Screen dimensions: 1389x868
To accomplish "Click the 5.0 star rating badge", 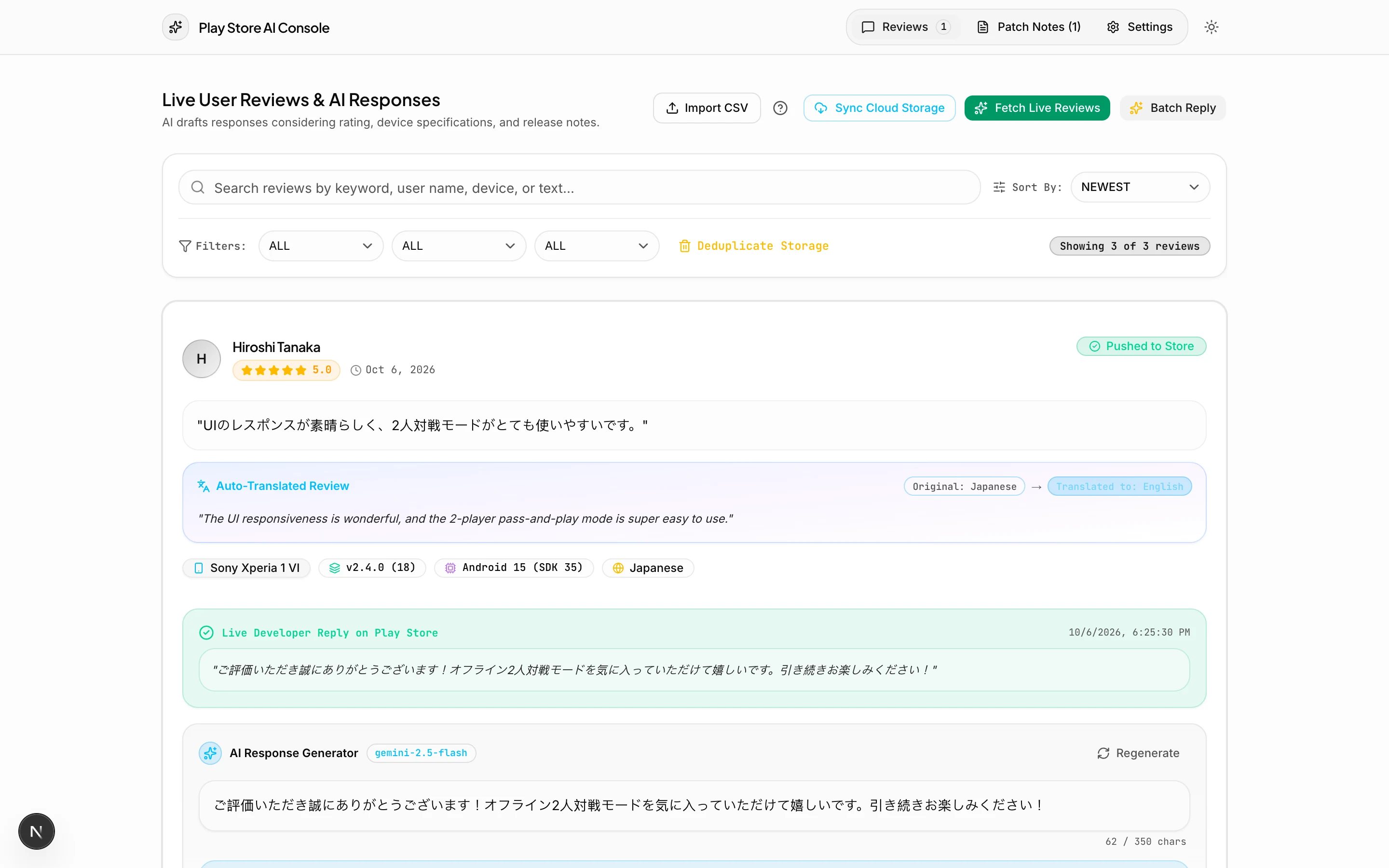I will pyautogui.click(x=286, y=370).
